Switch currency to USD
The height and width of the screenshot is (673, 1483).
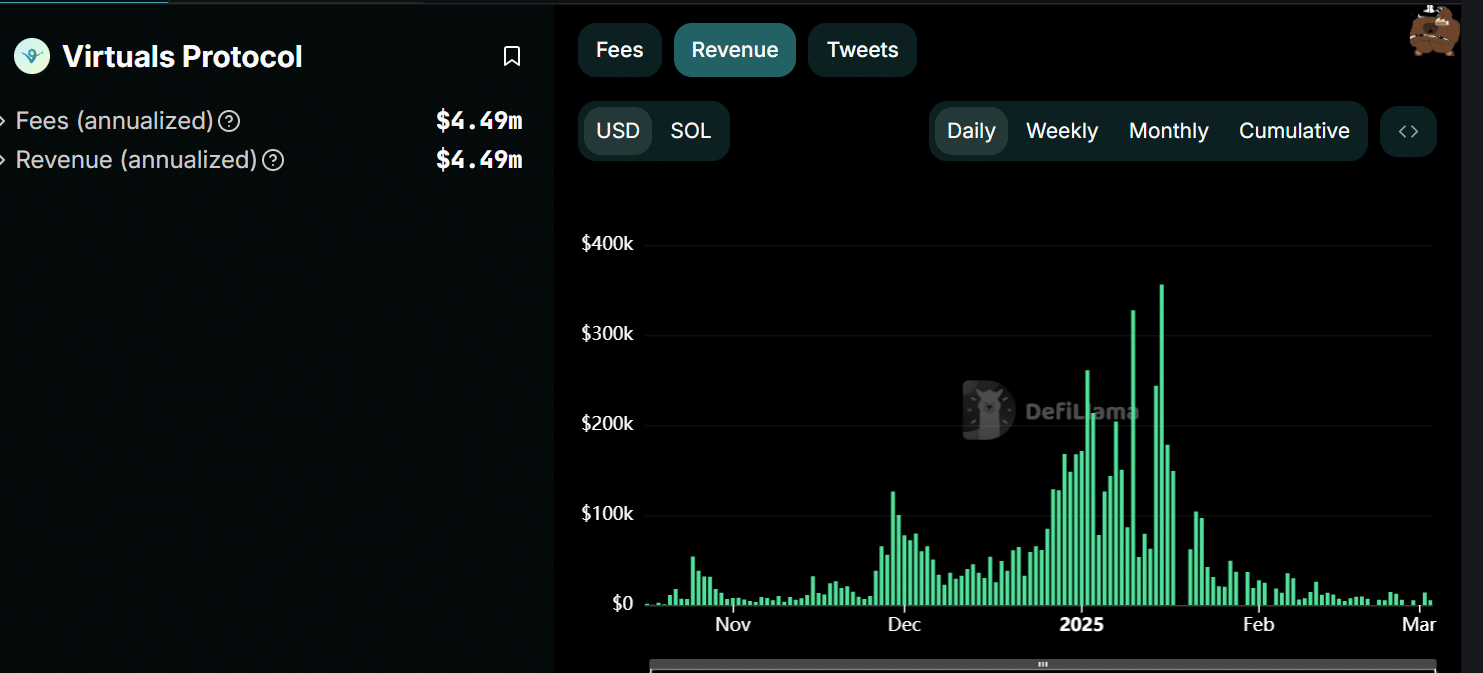click(x=618, y=131)
